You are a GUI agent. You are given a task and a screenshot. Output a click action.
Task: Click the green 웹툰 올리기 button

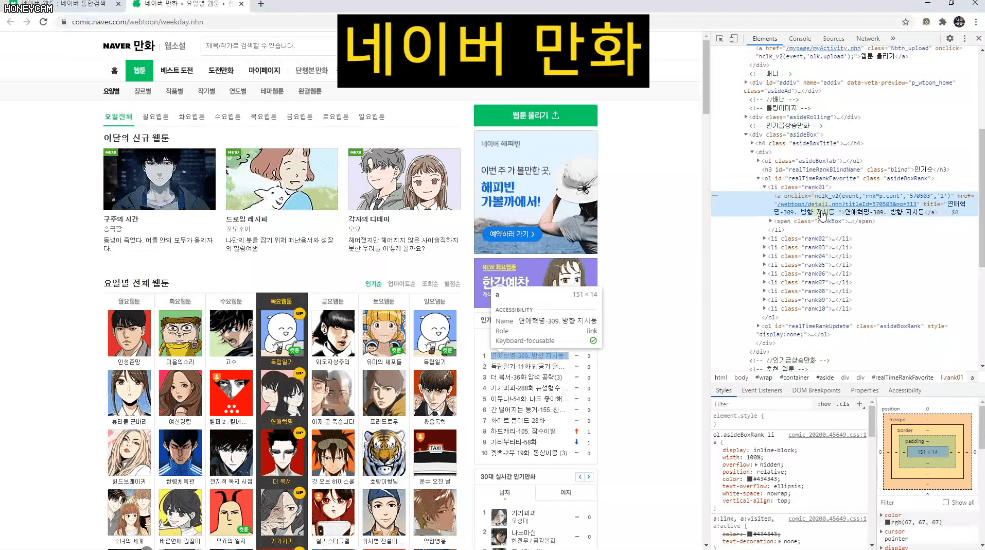pyautogui.click(x=535, y=116)
